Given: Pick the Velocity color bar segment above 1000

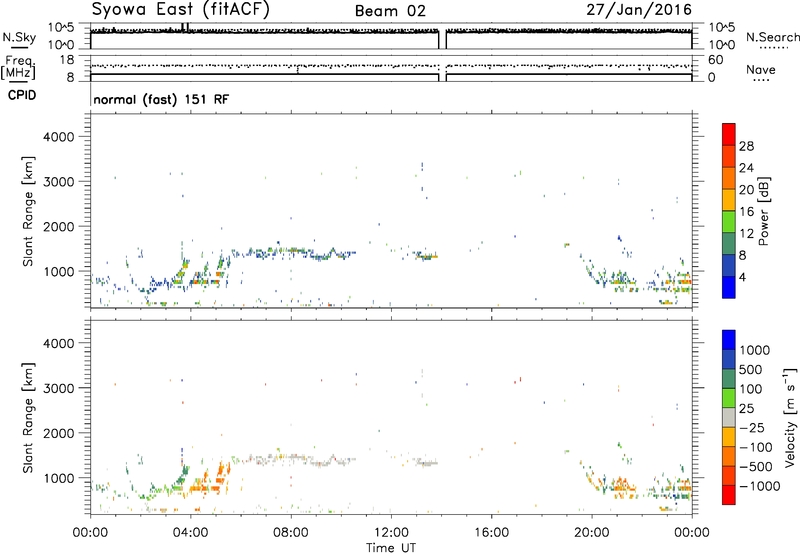Looking at the screenshot, I should (729, 340).
